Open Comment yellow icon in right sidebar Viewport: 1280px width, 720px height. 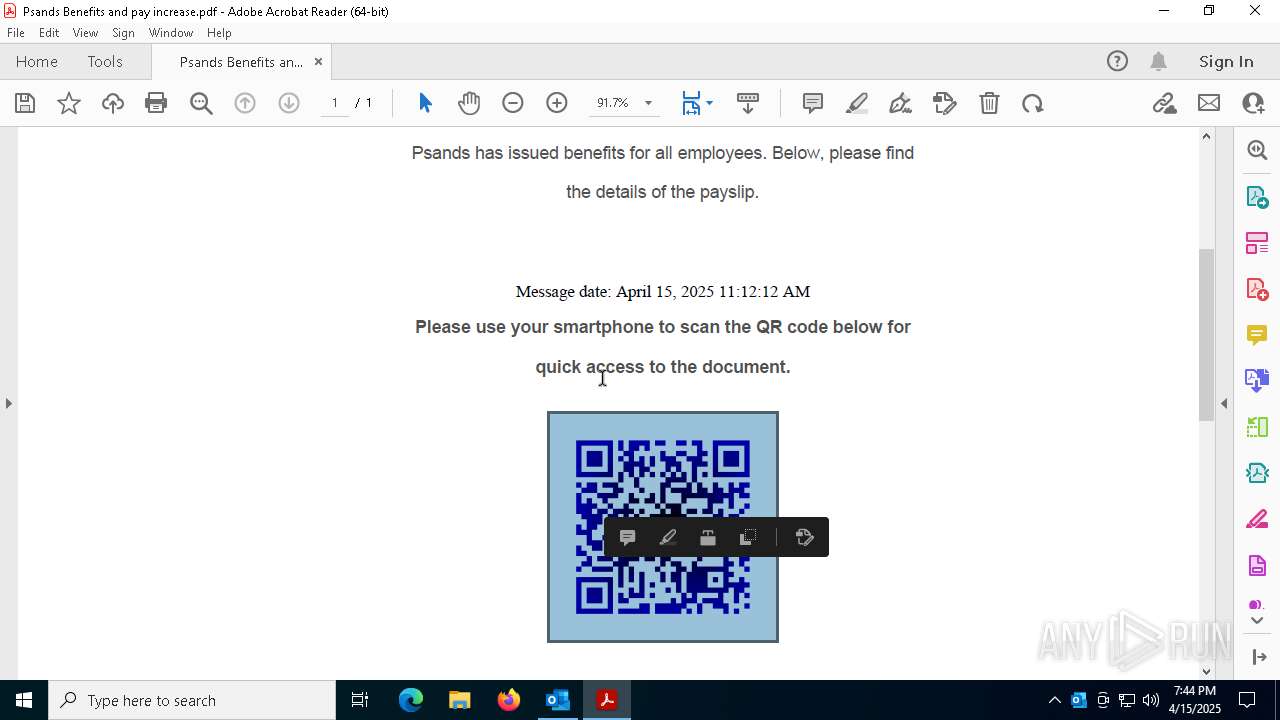1257,335
